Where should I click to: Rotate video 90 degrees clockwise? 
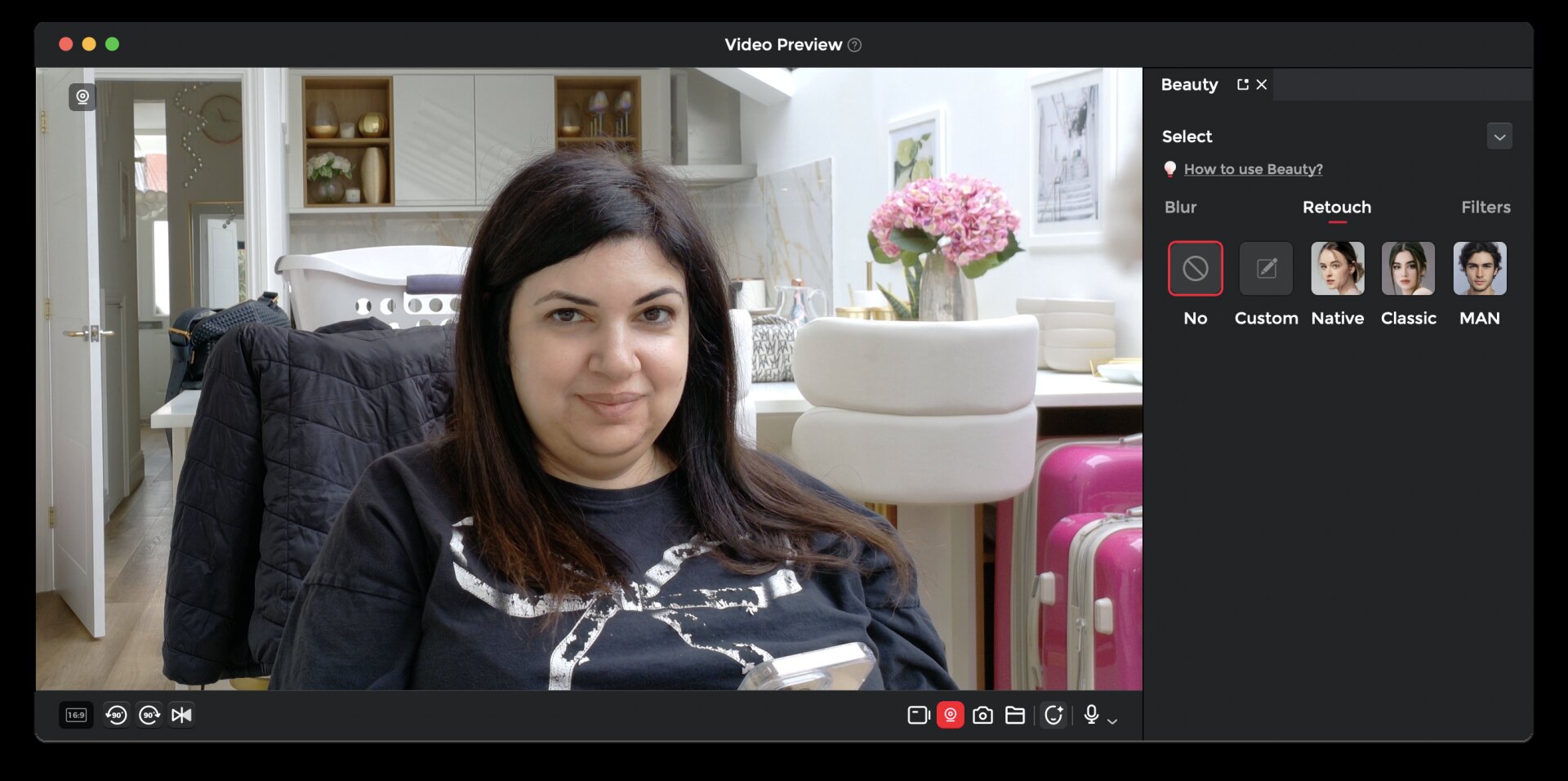point(149,716)
